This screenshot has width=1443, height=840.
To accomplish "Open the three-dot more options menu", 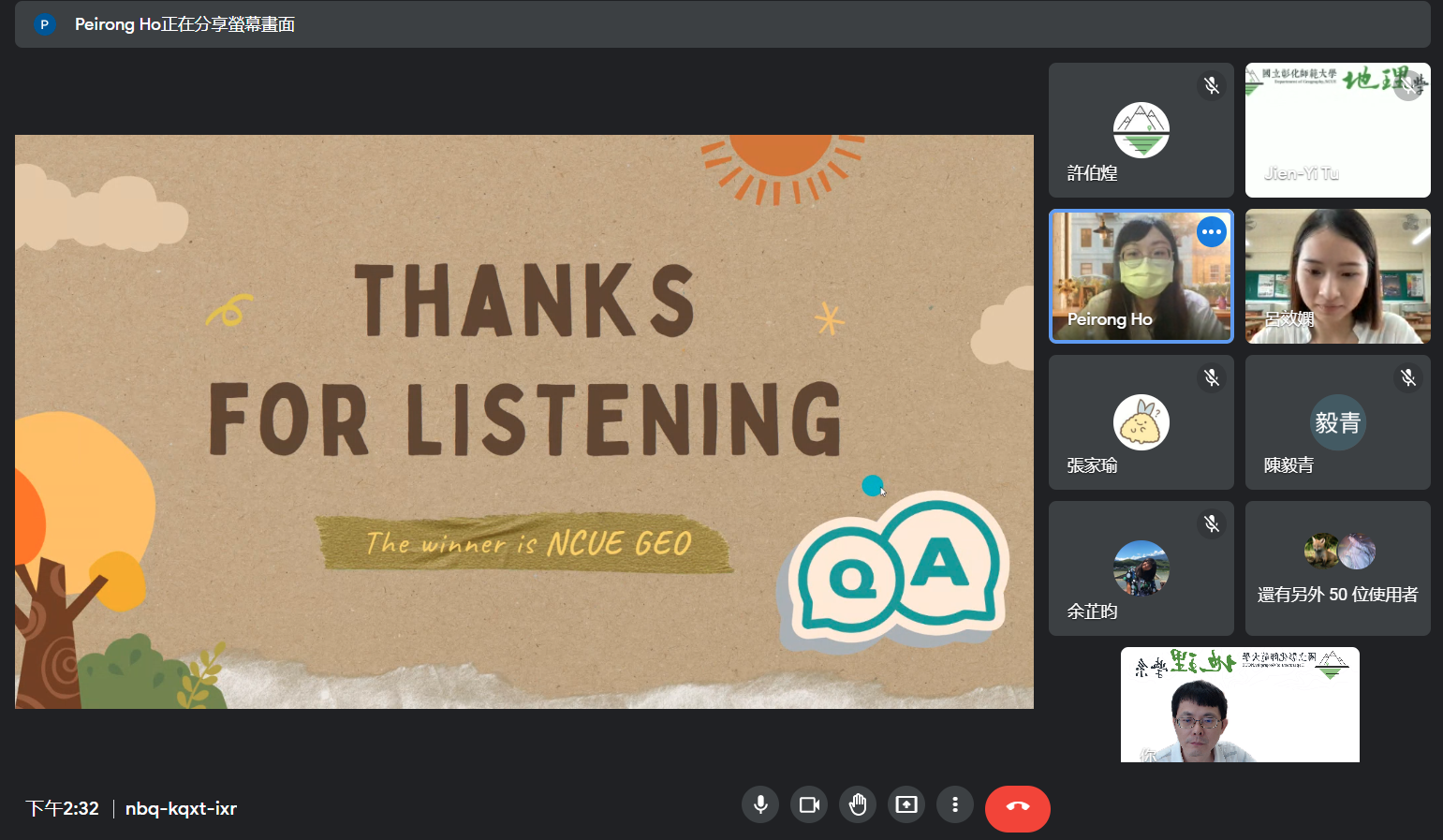I will tap(955, 805).
